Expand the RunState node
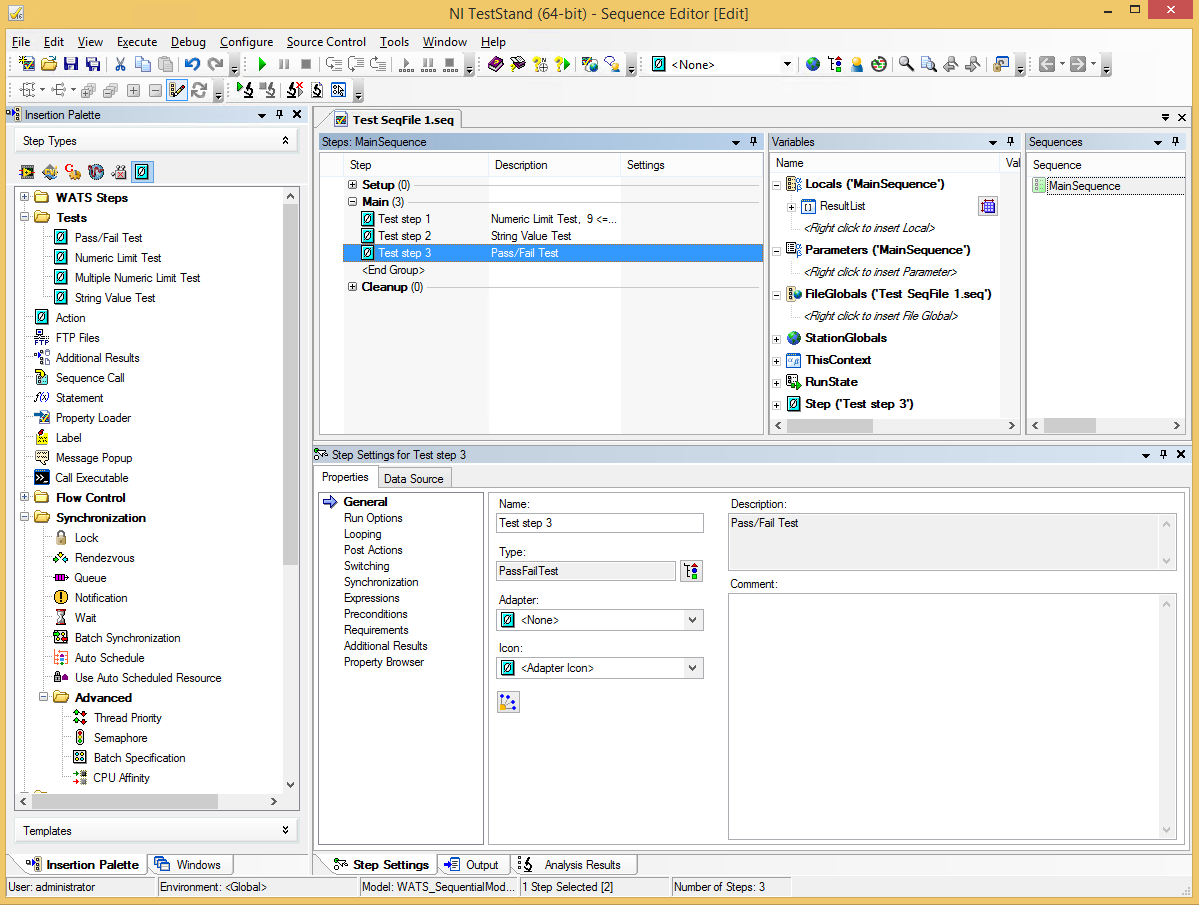The image size is (1199, 905). (777, 384)
